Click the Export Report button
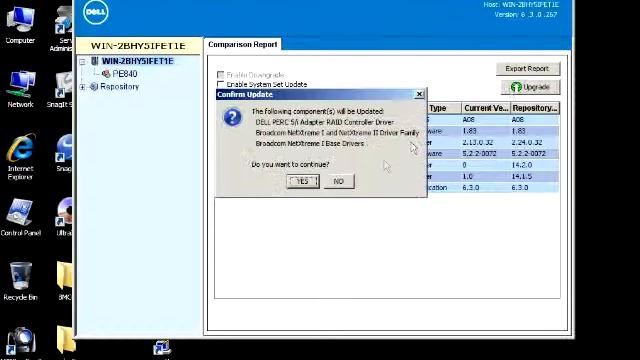 (x=527, y=69)
